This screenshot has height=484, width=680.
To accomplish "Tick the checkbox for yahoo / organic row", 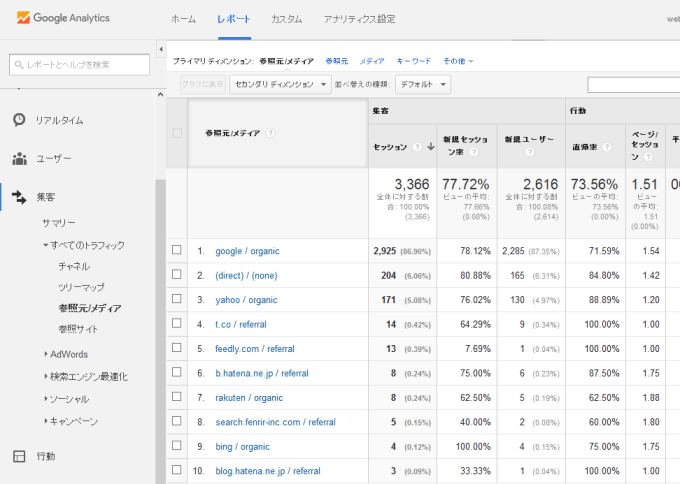I will (177, 299).
